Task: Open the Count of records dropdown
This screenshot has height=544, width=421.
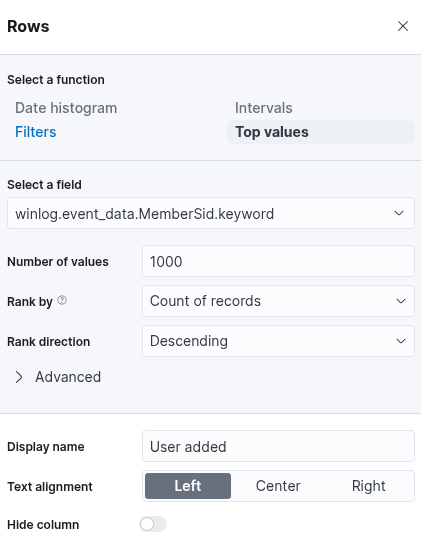Action: 278,301
